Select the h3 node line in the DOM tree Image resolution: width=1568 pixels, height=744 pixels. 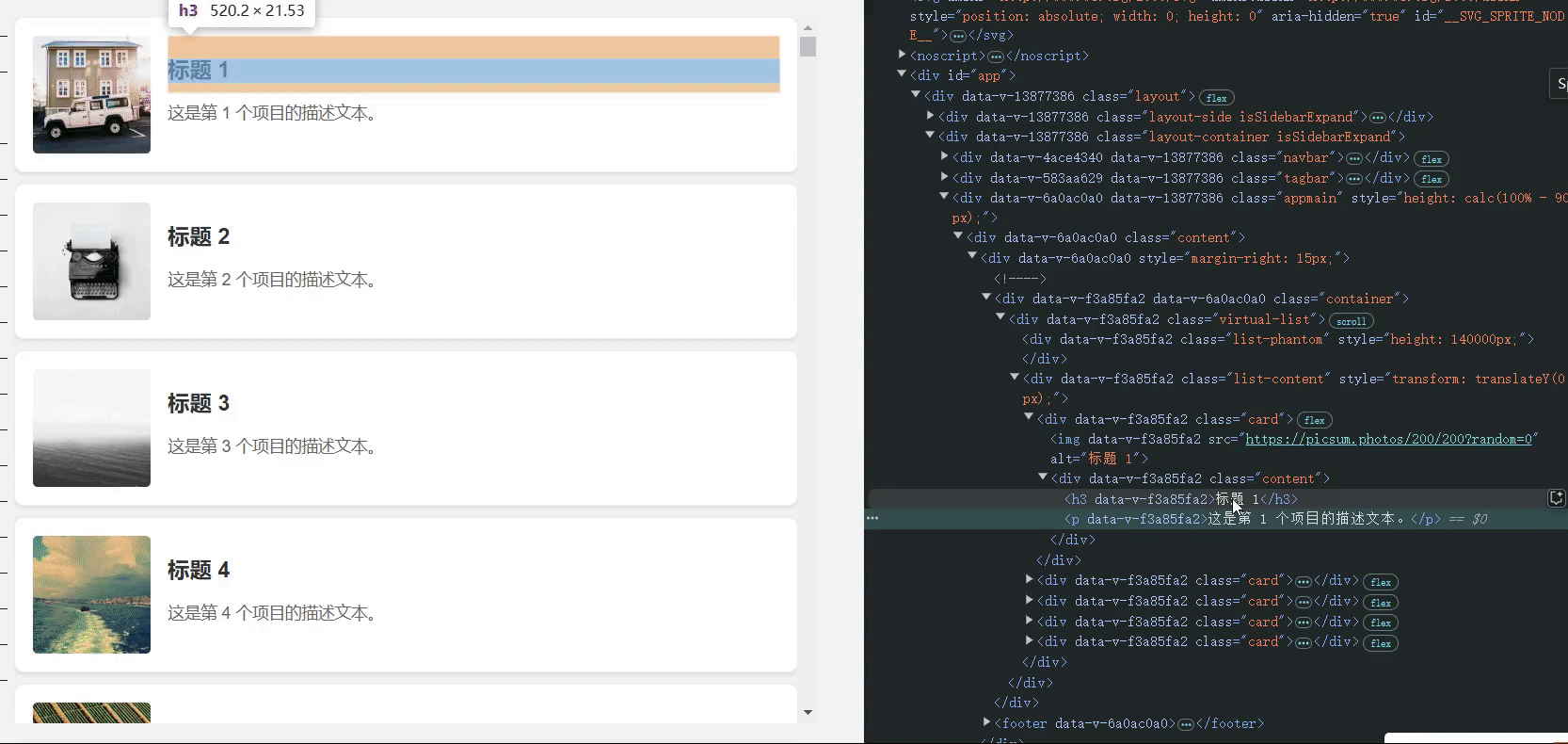[x=1181, y=499]
